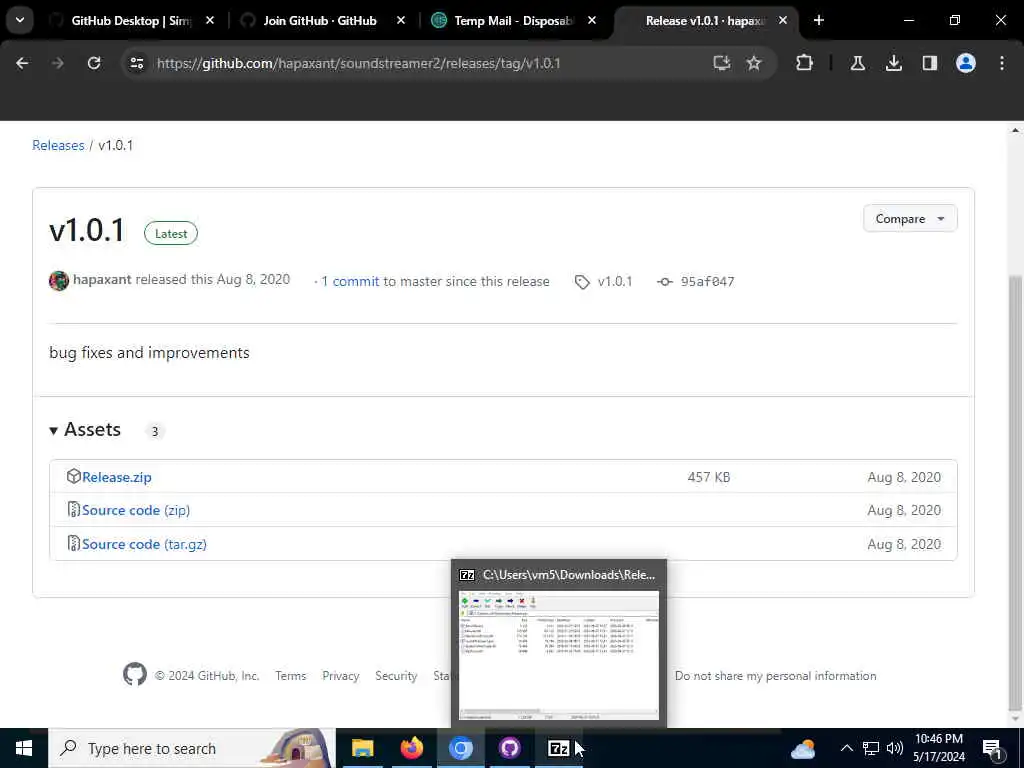Bookmark this page with star icon
This screenshot has height=768, width=1024.
[754, 63]
